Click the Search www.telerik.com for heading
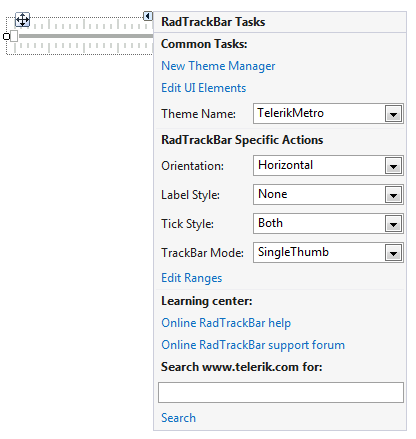This screenshot has width=416, height=439. click(x=242, y=367)
